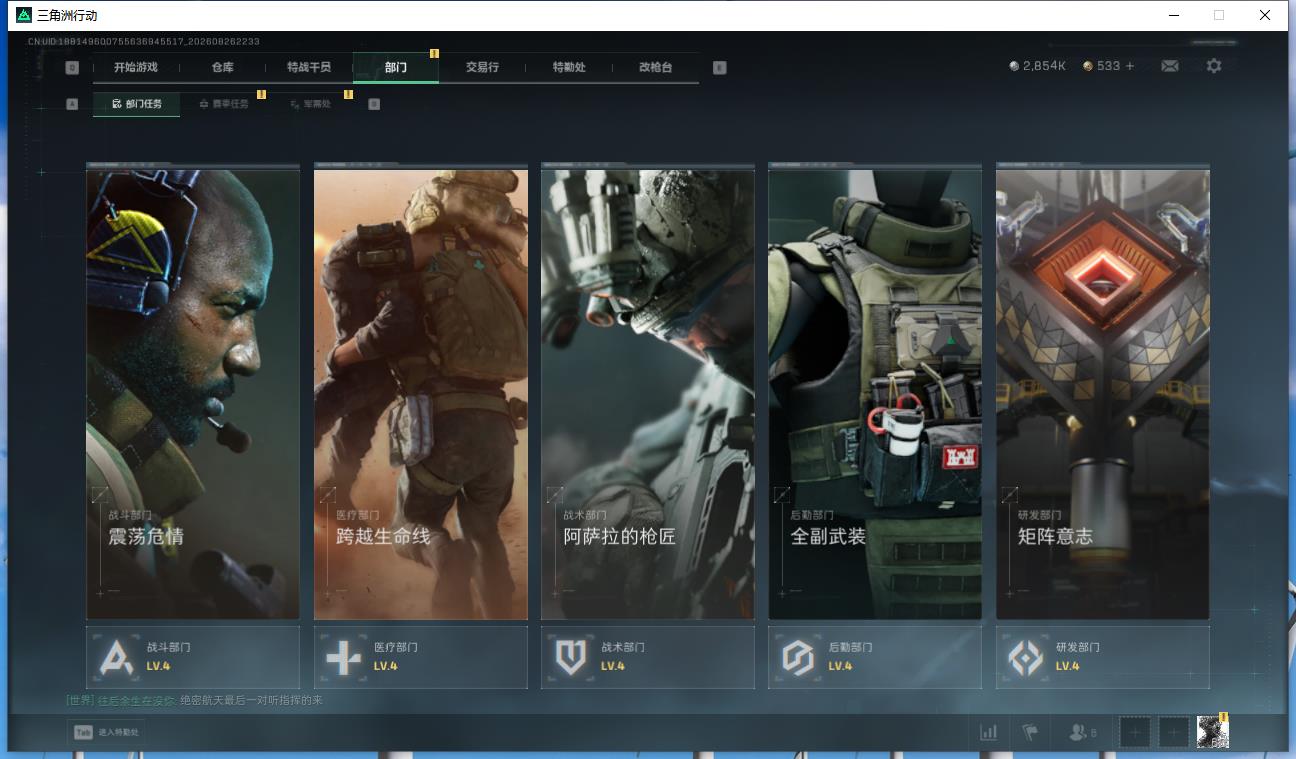This screenshot has width=1296, height=759.
Task: Open the friends list icon showing 6
Action: tap(1083, 732)
